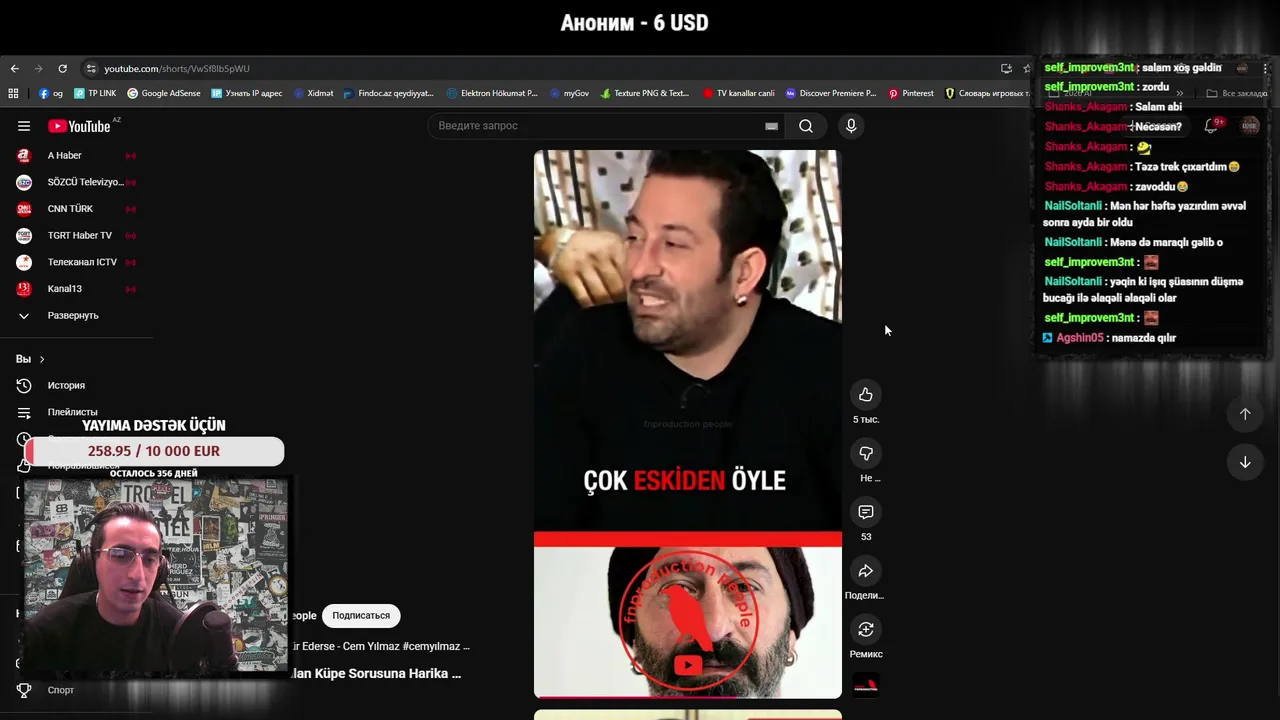This screenshot has height=720, width=1280.
Task: Open the browser apps grid icon
Action: tap(13, 93)
